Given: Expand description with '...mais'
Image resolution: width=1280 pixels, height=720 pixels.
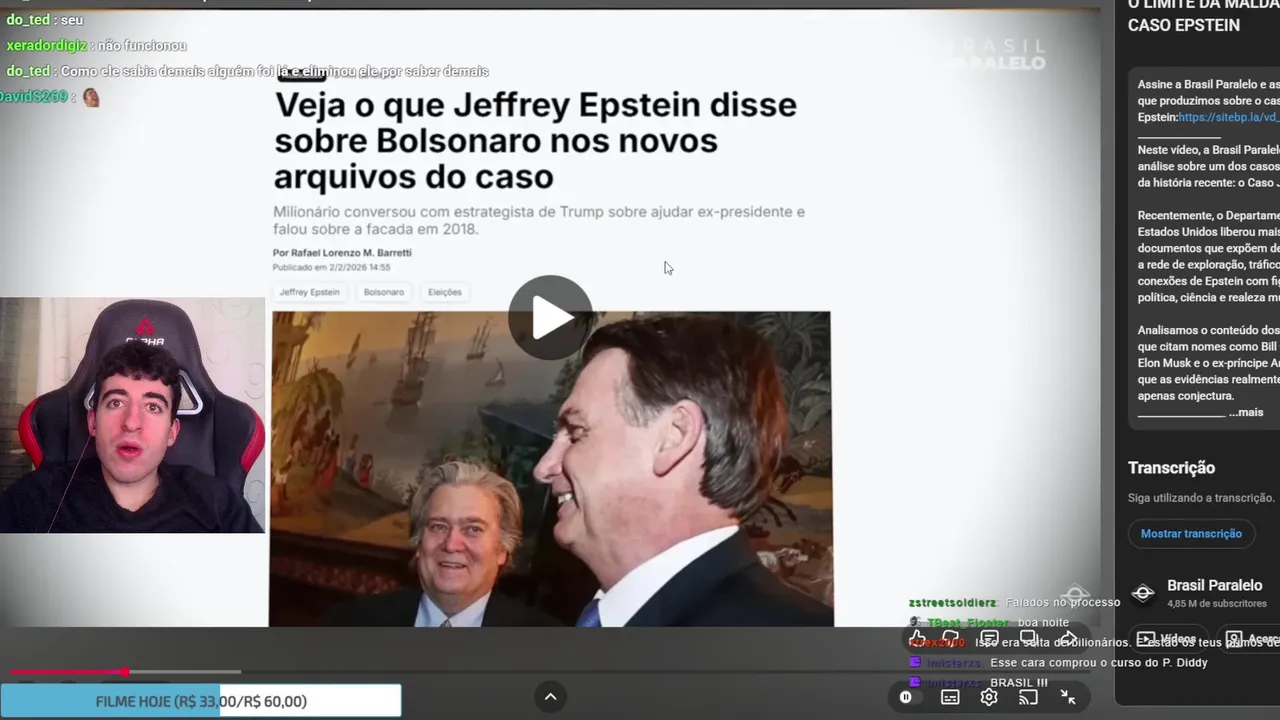Looking at the screenshot, I should click(1246, 412).
